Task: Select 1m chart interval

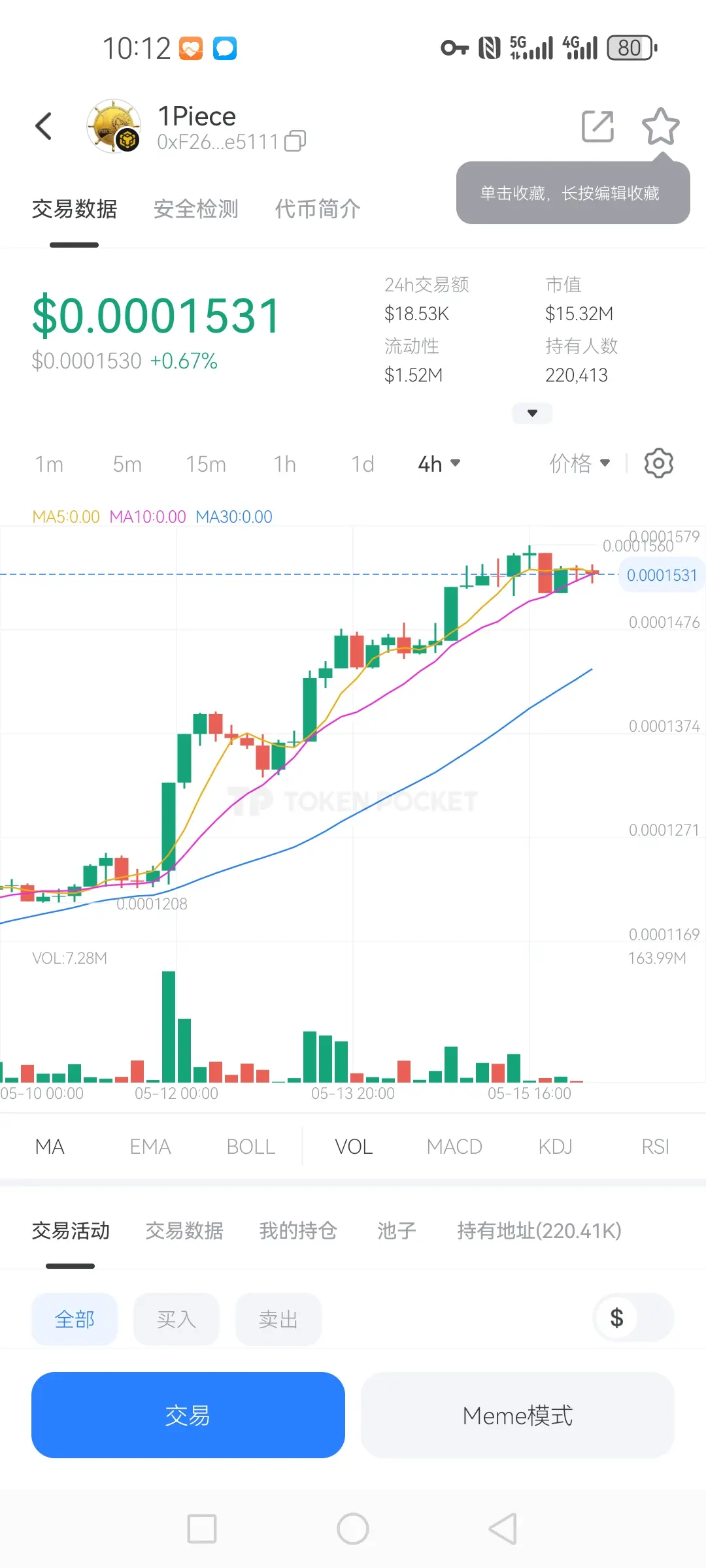Action: (x=49, y=464)
